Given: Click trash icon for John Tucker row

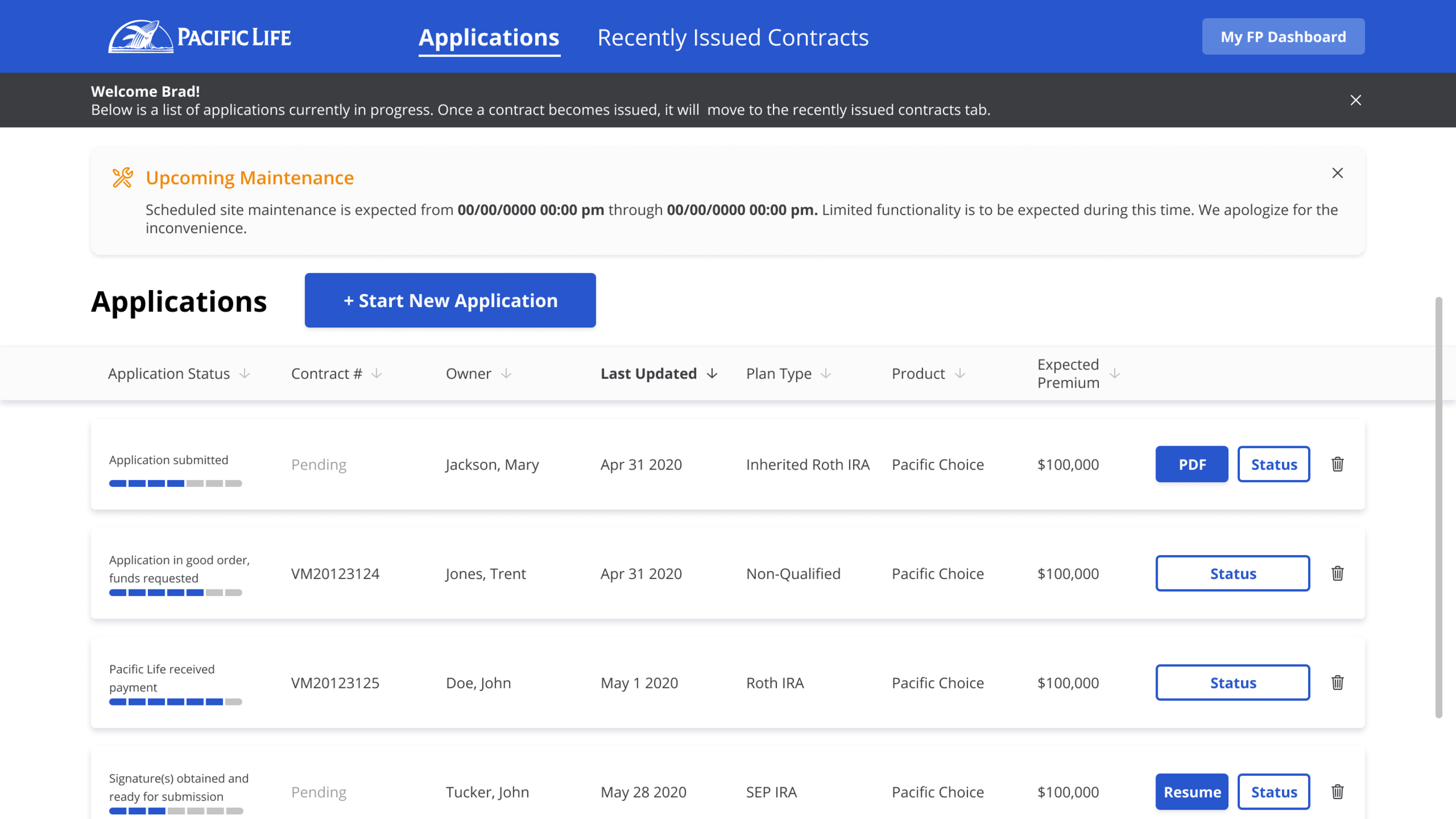Looking at the screenshot, I should pos(1337,792).
